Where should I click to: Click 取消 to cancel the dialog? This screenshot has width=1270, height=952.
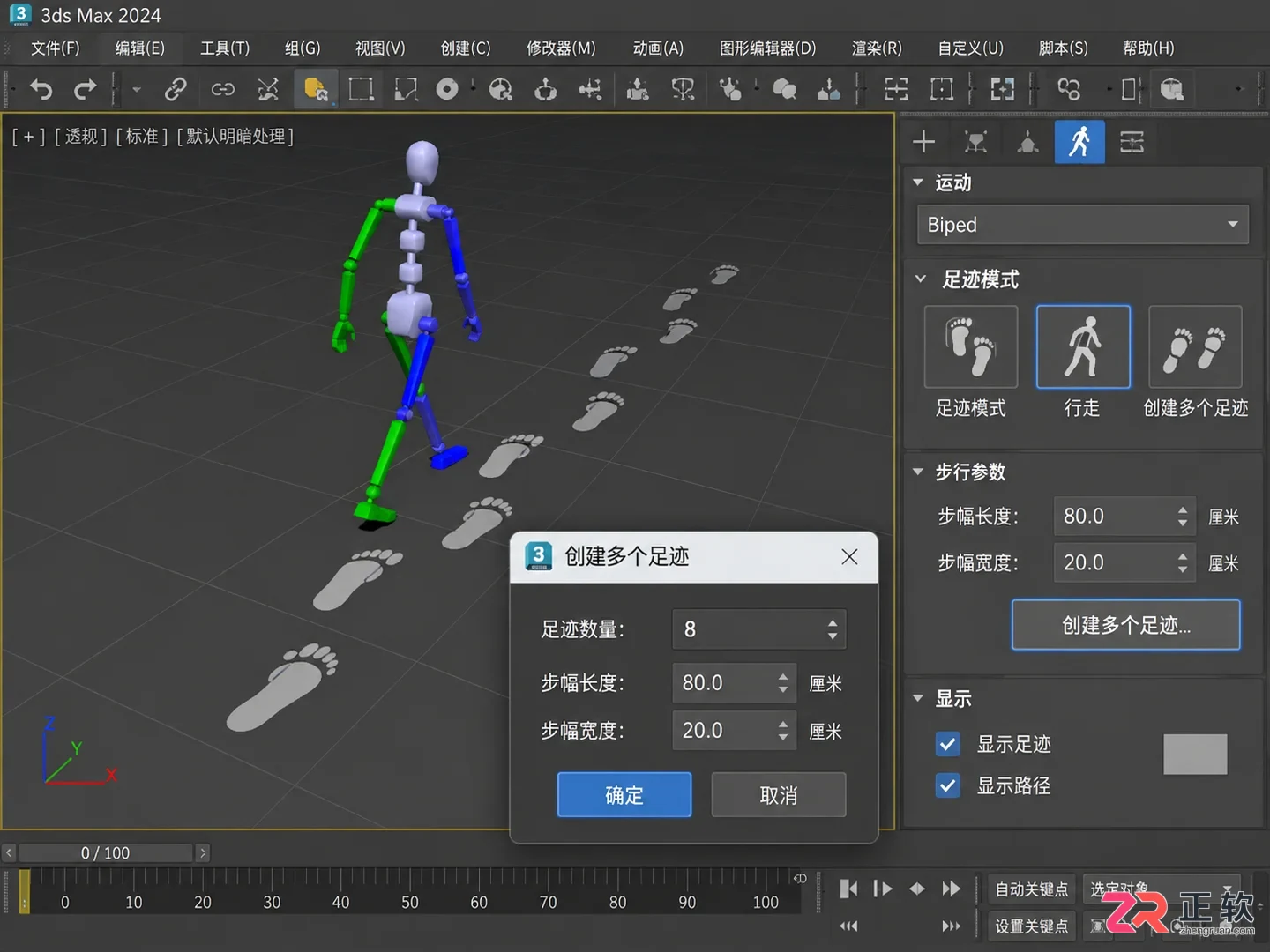[x=779, y=795]
